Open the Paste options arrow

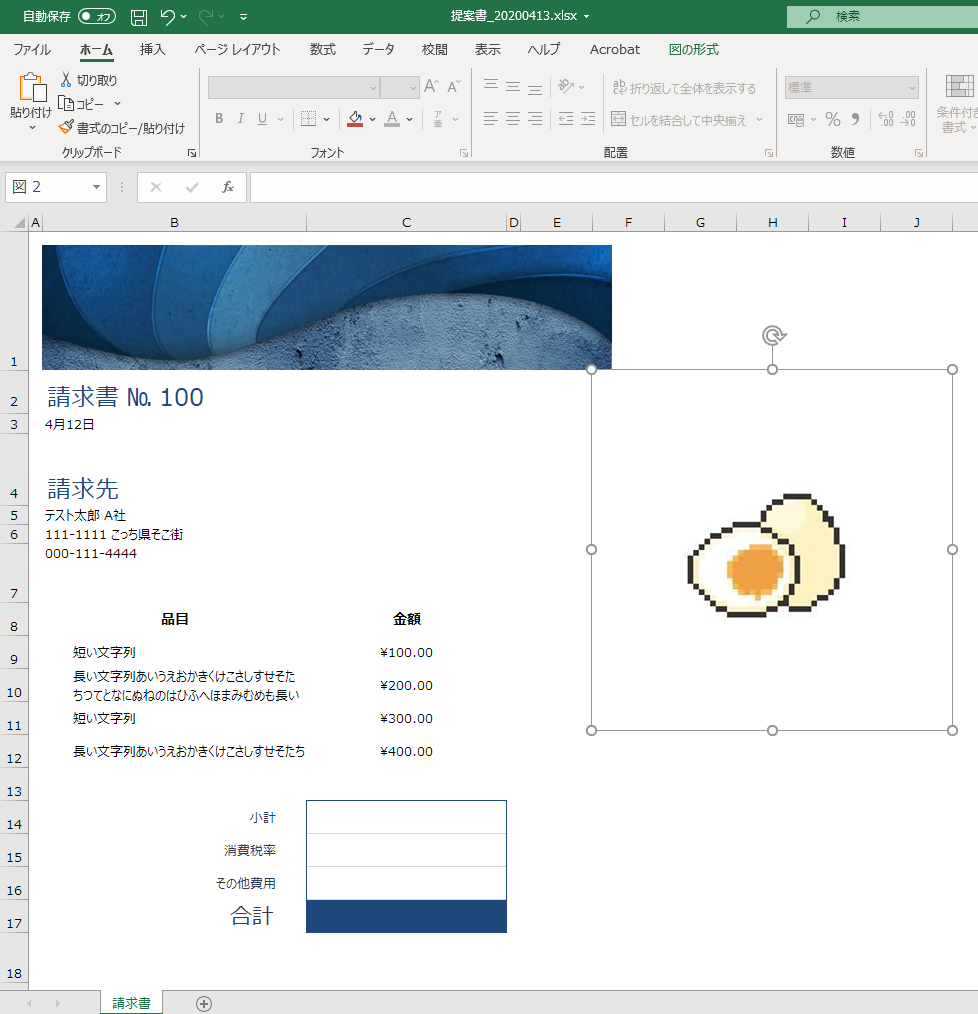click(x=32, y=128)
